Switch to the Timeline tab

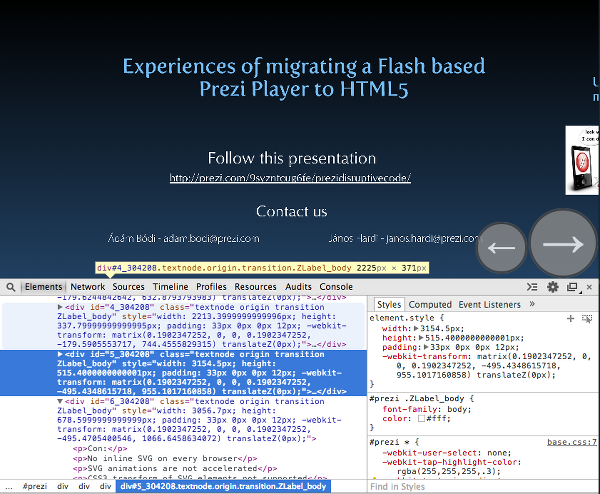tap(170, 287)
